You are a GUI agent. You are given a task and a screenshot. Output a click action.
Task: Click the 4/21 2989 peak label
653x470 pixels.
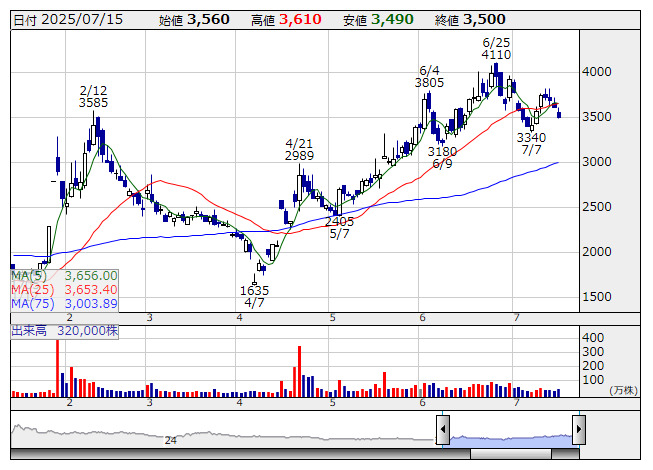click(x=299, y=149)
